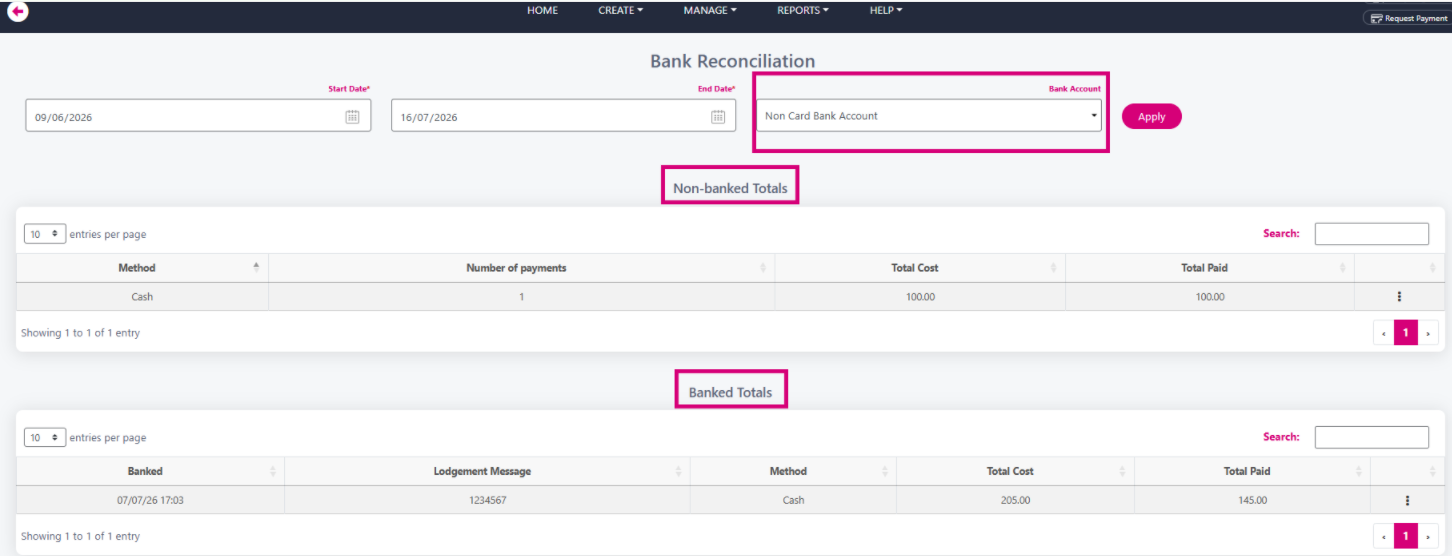Viewport: 1452px width, 556px height.
Task: Select page 1 in Banked pagination
Action: [x=1405, y=536]
